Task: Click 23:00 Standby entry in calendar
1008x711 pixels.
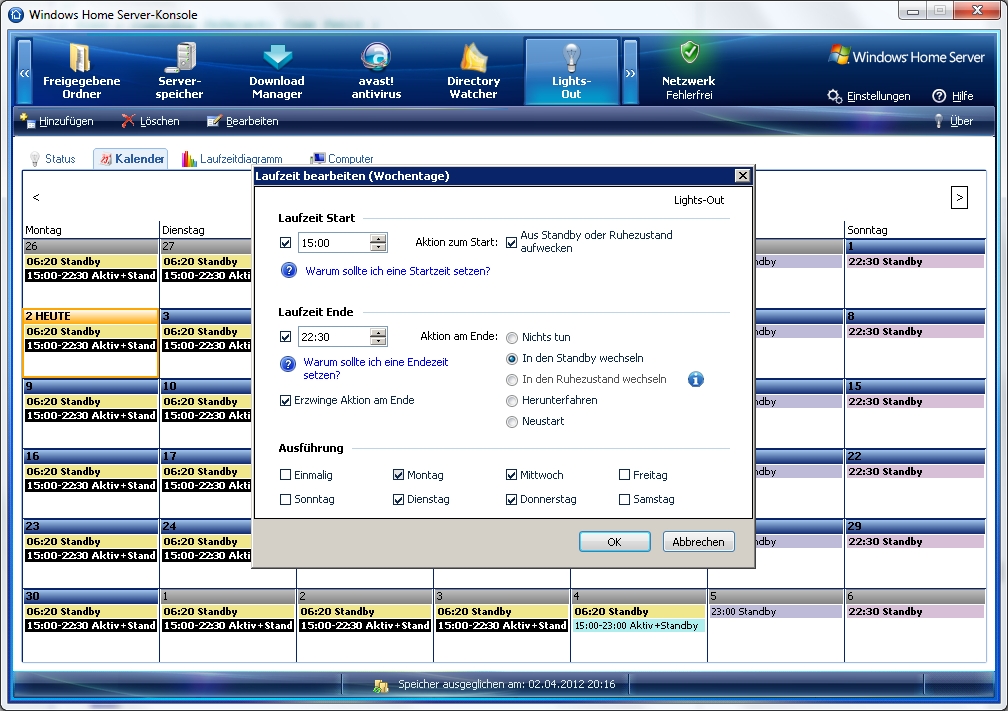Action: coord(776,611)
